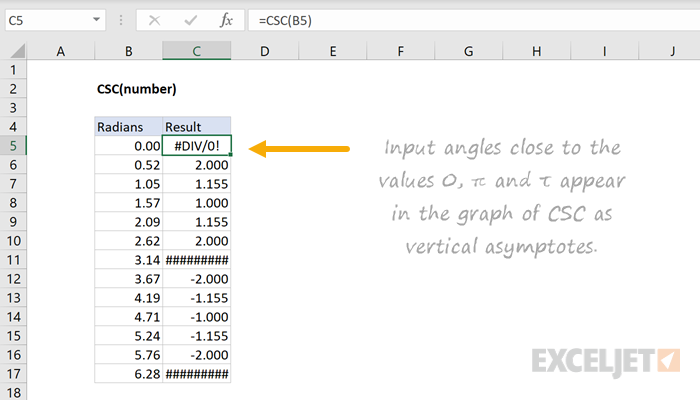This screenshot has width=700, height=400.
Task: Select row 2 header
Action: coord(13,89)
